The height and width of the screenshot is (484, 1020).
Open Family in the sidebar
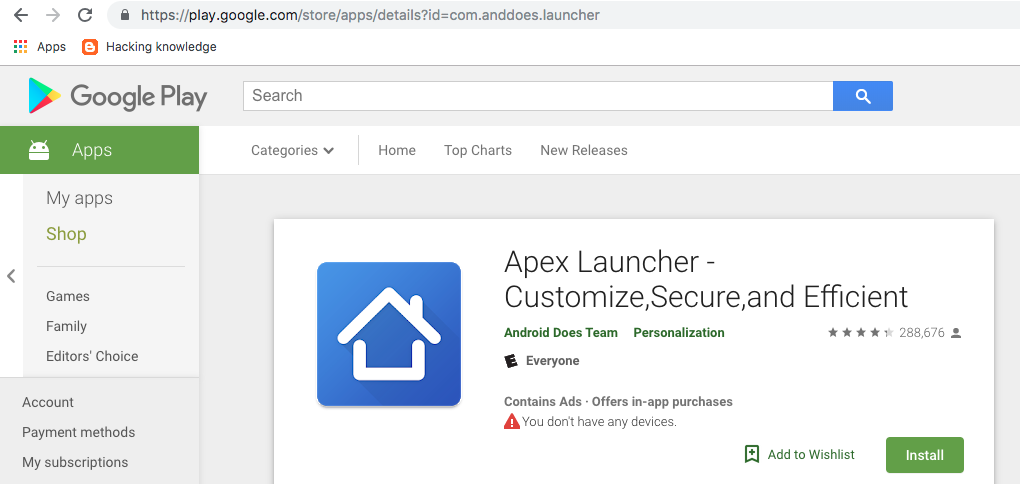(x=66, y=327)
